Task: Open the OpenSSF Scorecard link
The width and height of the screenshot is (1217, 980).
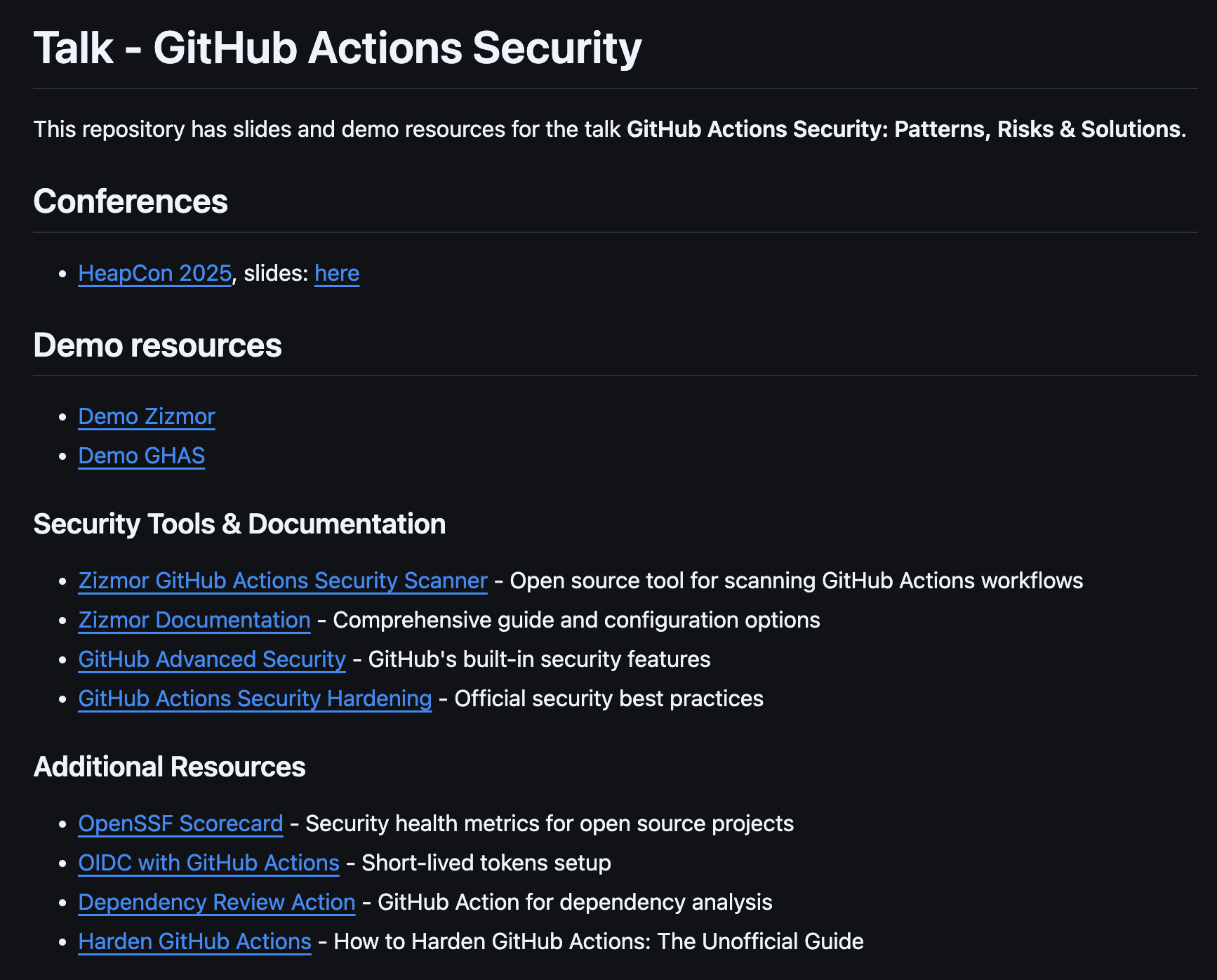Action: [x=180, y=823]
